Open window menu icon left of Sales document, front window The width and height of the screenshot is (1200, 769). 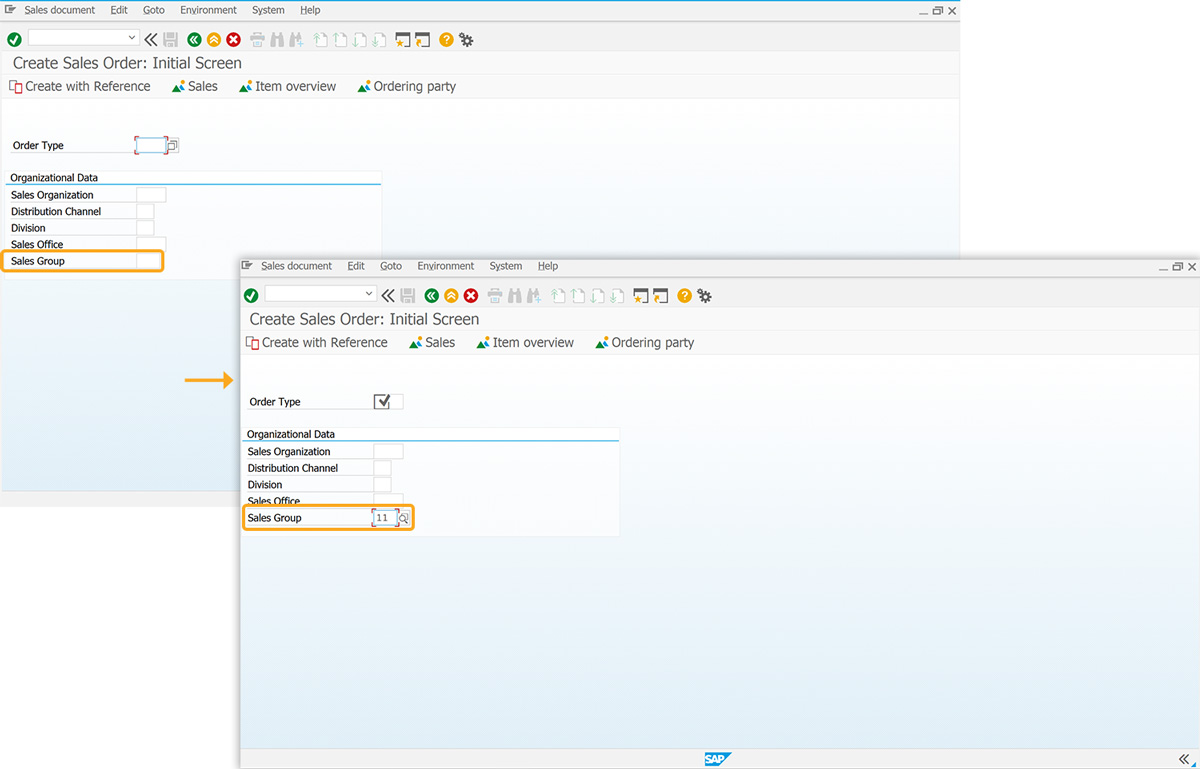pos(247,266)
